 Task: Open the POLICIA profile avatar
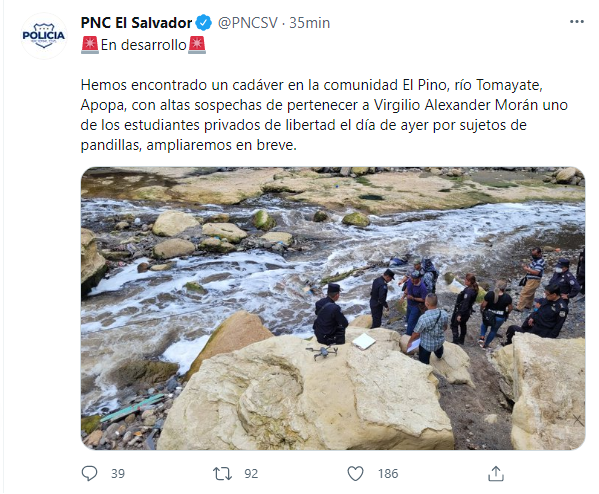[x=44, y=36]
